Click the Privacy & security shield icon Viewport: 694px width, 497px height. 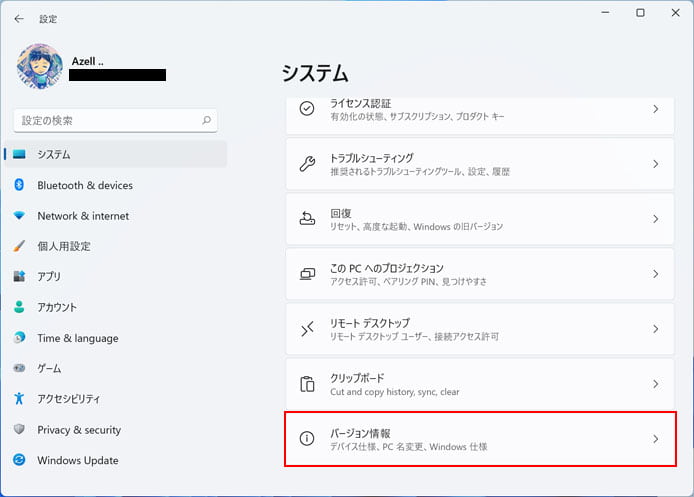point(19,429)
